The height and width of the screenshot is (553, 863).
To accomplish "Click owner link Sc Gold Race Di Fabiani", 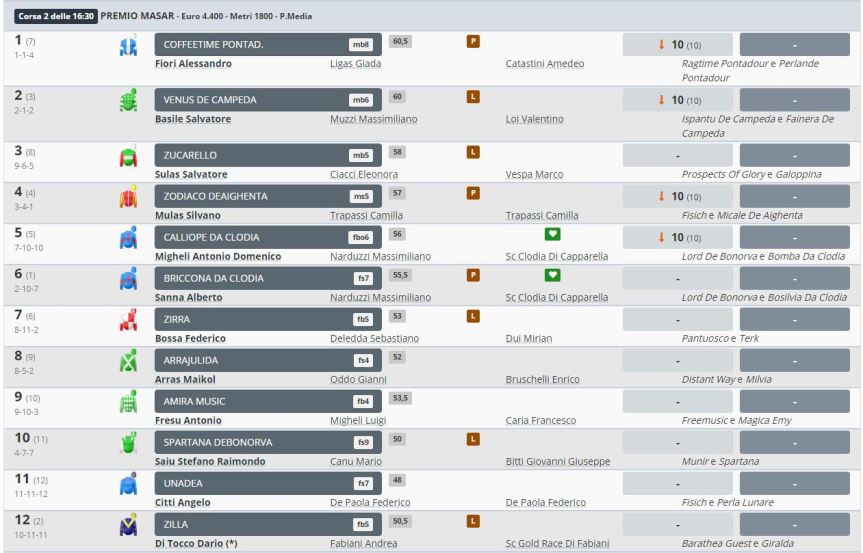I will (556, 543).
